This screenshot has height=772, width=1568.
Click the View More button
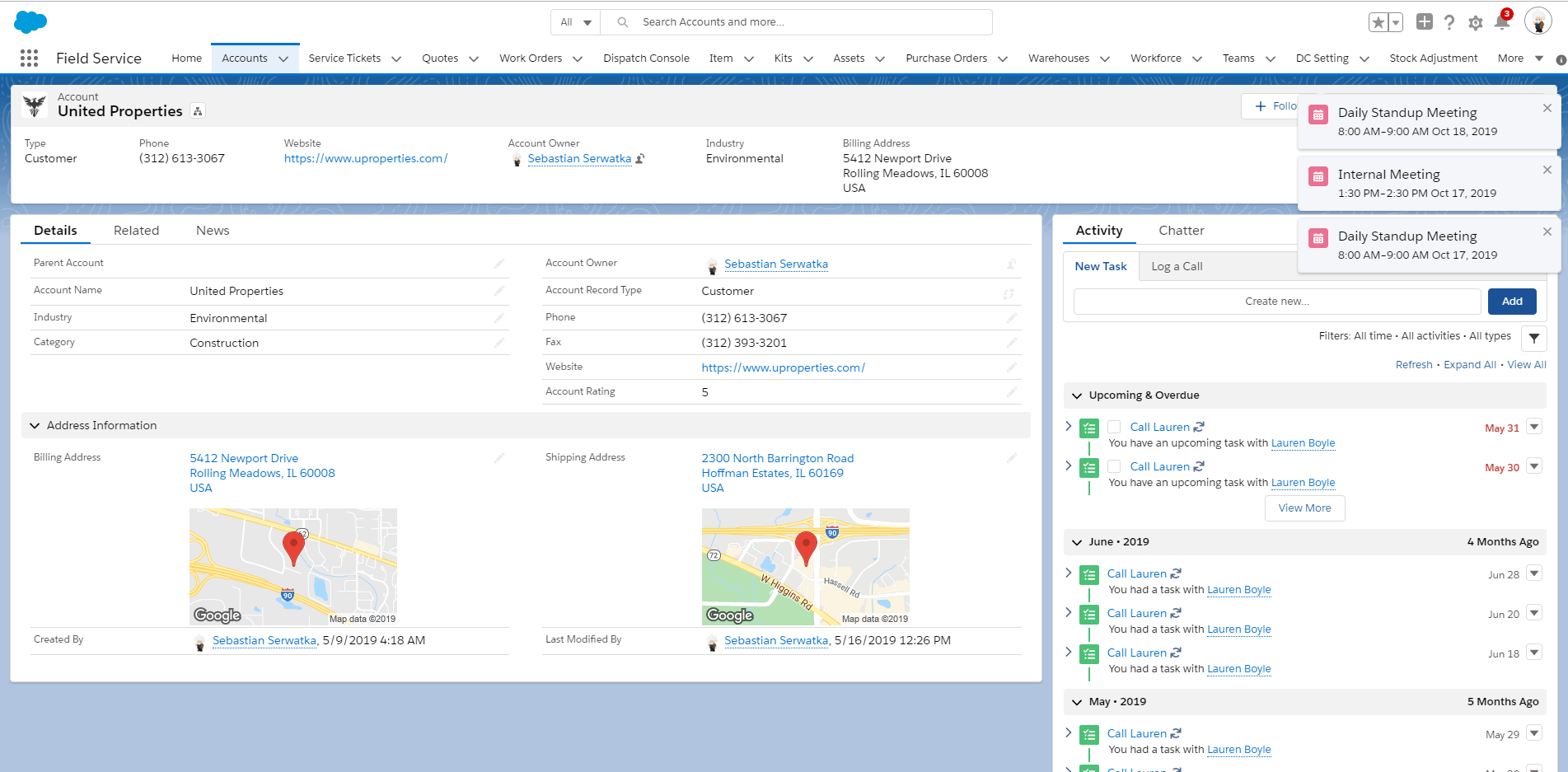click(1304, 508)
